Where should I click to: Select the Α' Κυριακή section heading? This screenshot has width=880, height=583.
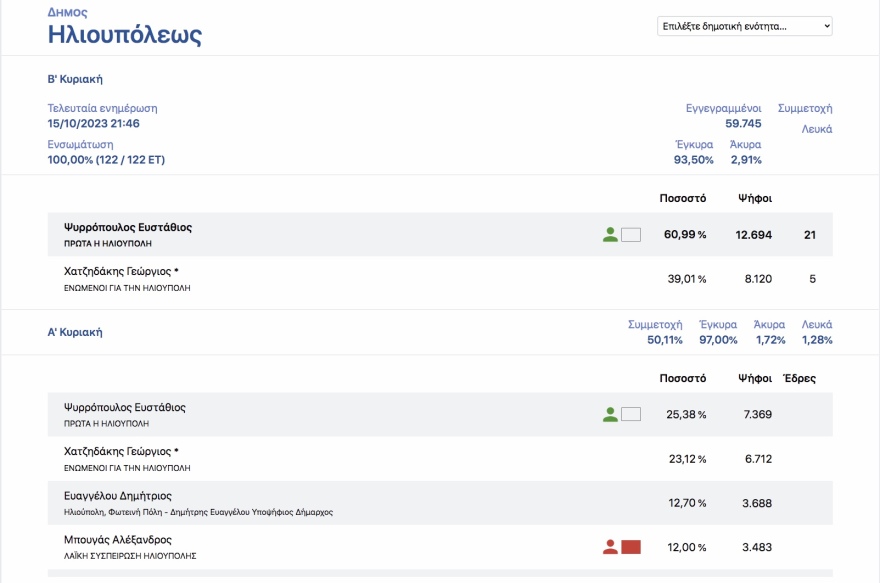point(75,332)
